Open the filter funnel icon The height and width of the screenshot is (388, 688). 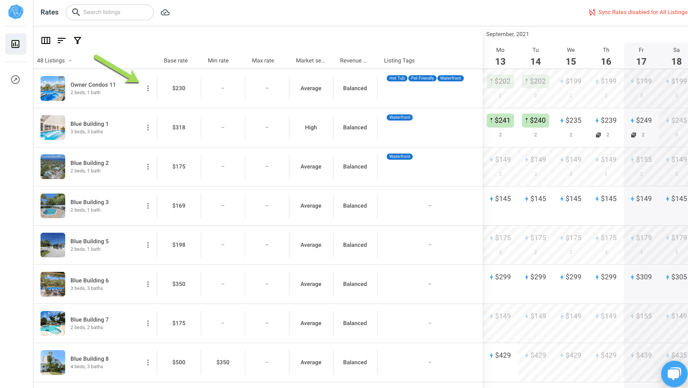pos(77,40)
